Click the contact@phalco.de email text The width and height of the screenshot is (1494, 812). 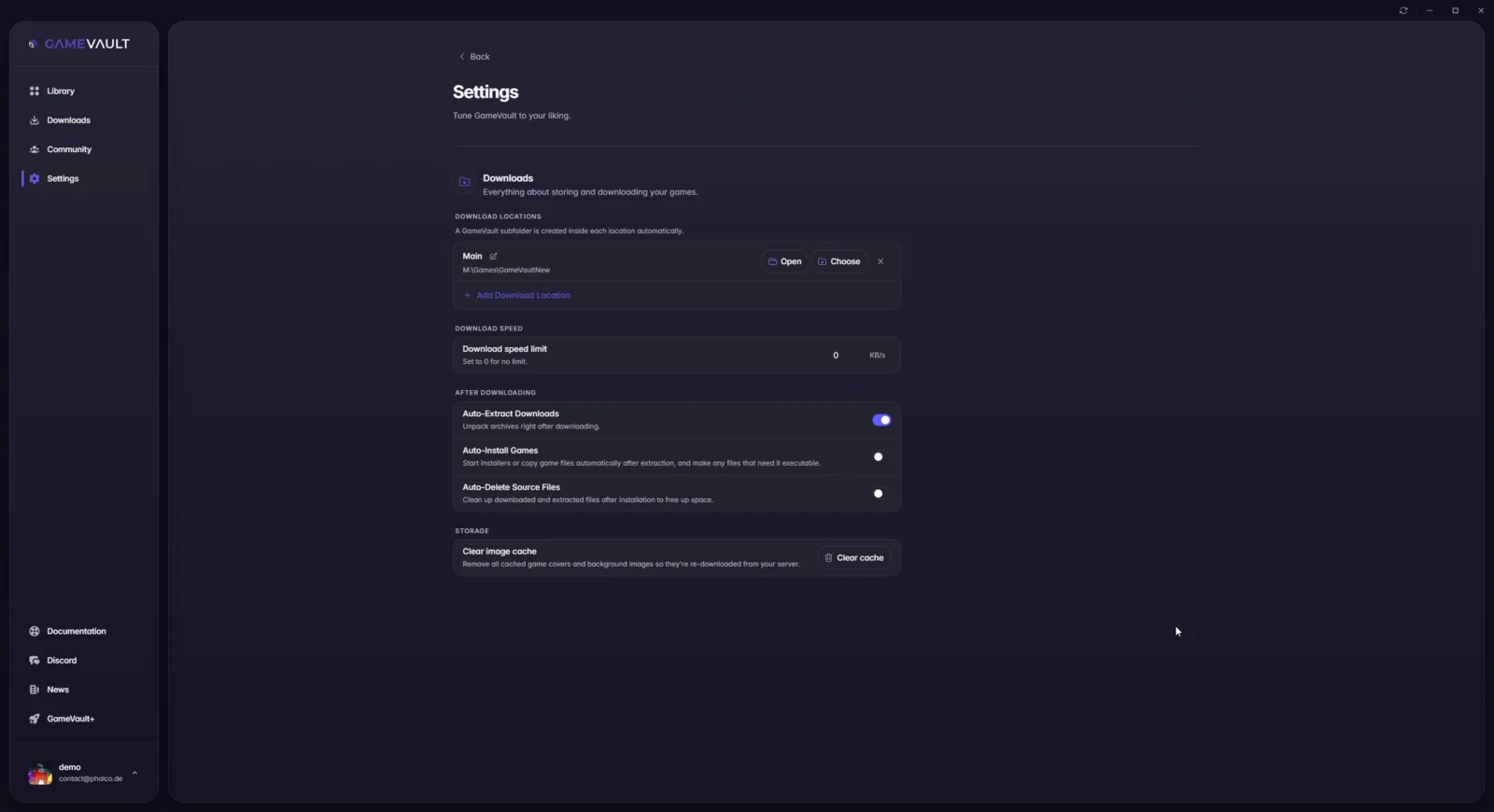click(91, 778)
